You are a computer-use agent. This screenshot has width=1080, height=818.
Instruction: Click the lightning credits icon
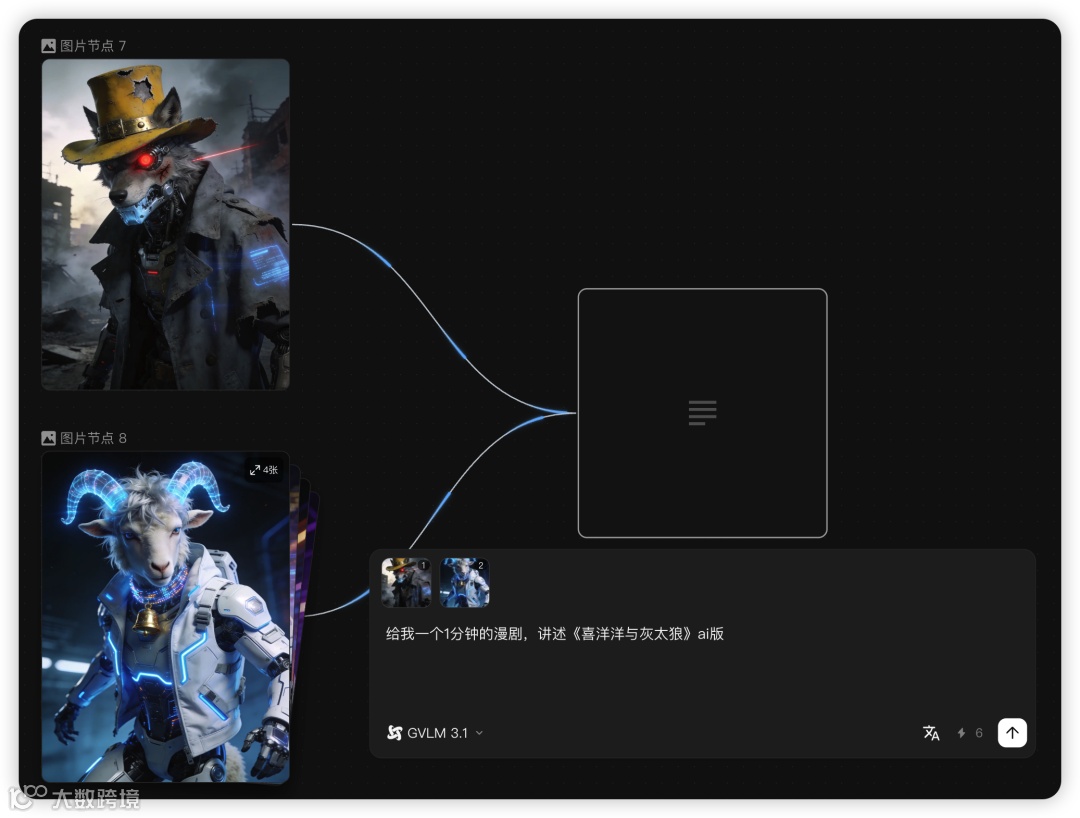(x=962, y=733)
